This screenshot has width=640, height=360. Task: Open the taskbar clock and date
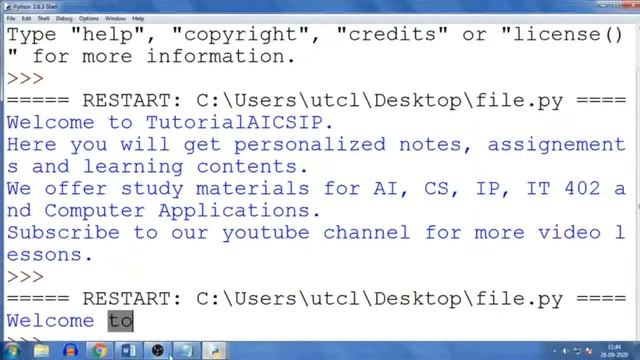[x=613, y=351]
